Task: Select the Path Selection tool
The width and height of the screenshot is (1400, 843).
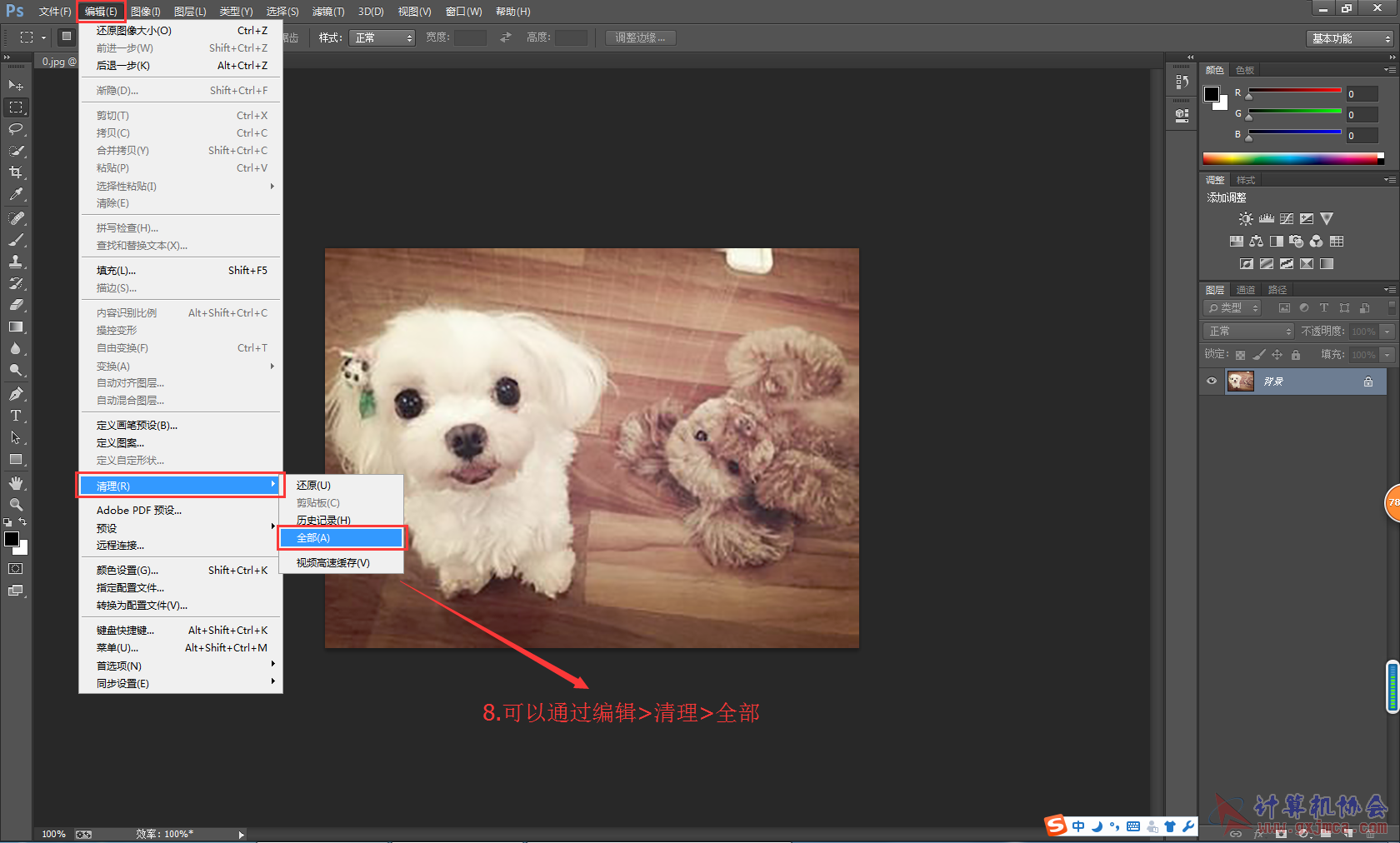Action: click(x=16, y=437)
